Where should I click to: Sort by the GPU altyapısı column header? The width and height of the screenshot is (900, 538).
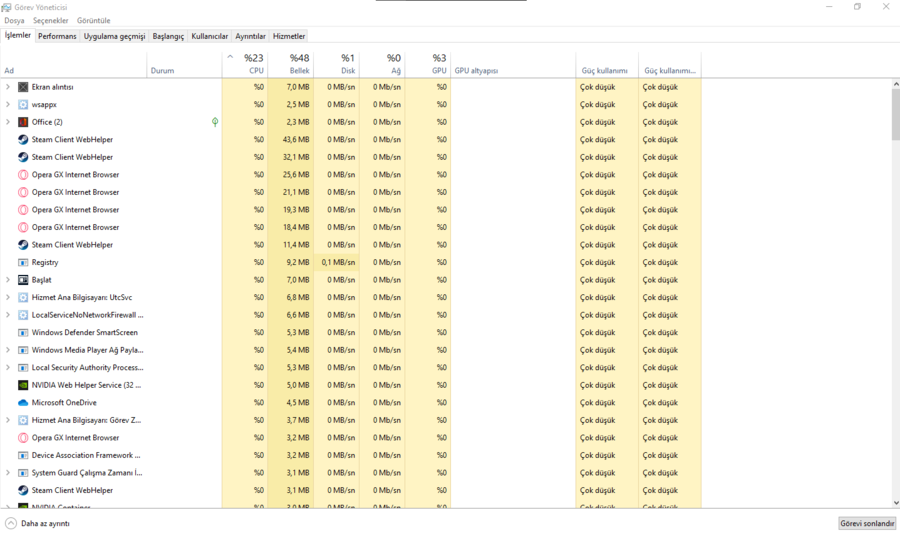pyautogui.click(x=513, y=64)
